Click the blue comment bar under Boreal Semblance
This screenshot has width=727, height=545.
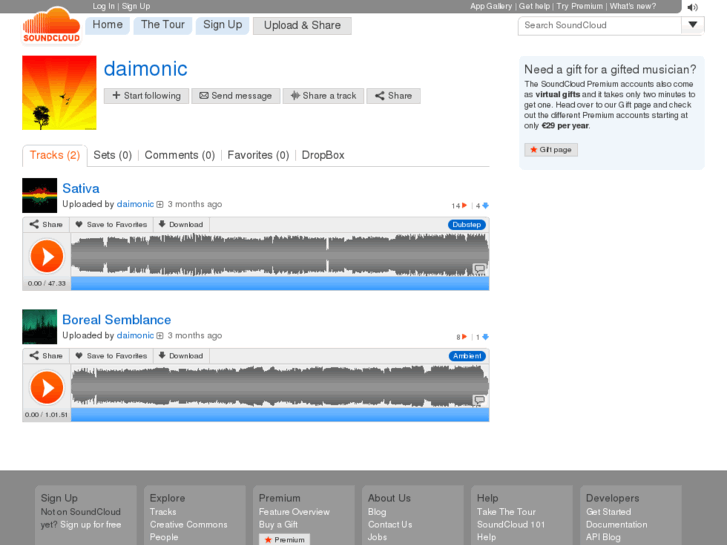point(280,415)
